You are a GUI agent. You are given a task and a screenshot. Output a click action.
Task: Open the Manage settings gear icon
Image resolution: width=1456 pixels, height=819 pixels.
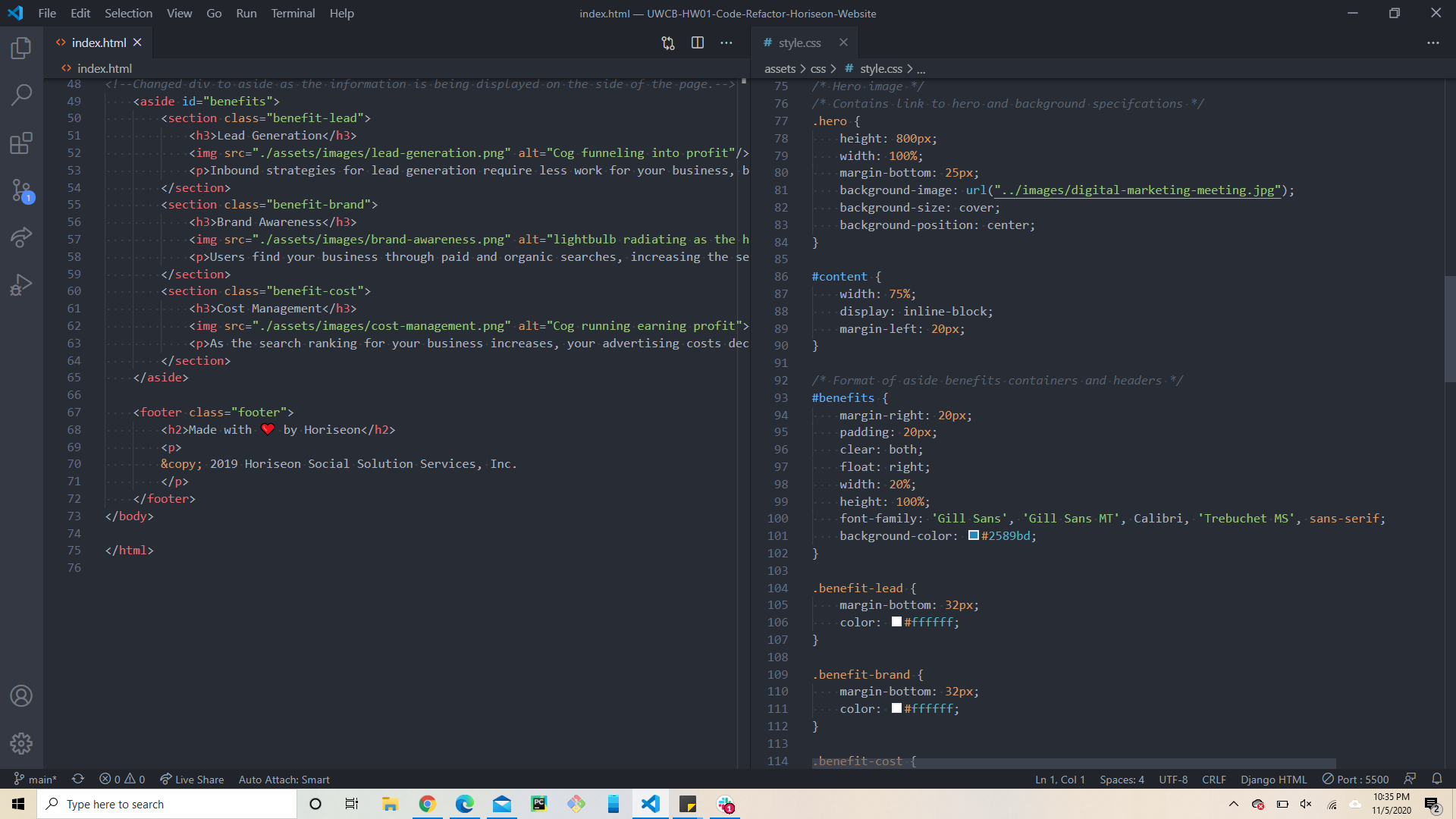20,744
